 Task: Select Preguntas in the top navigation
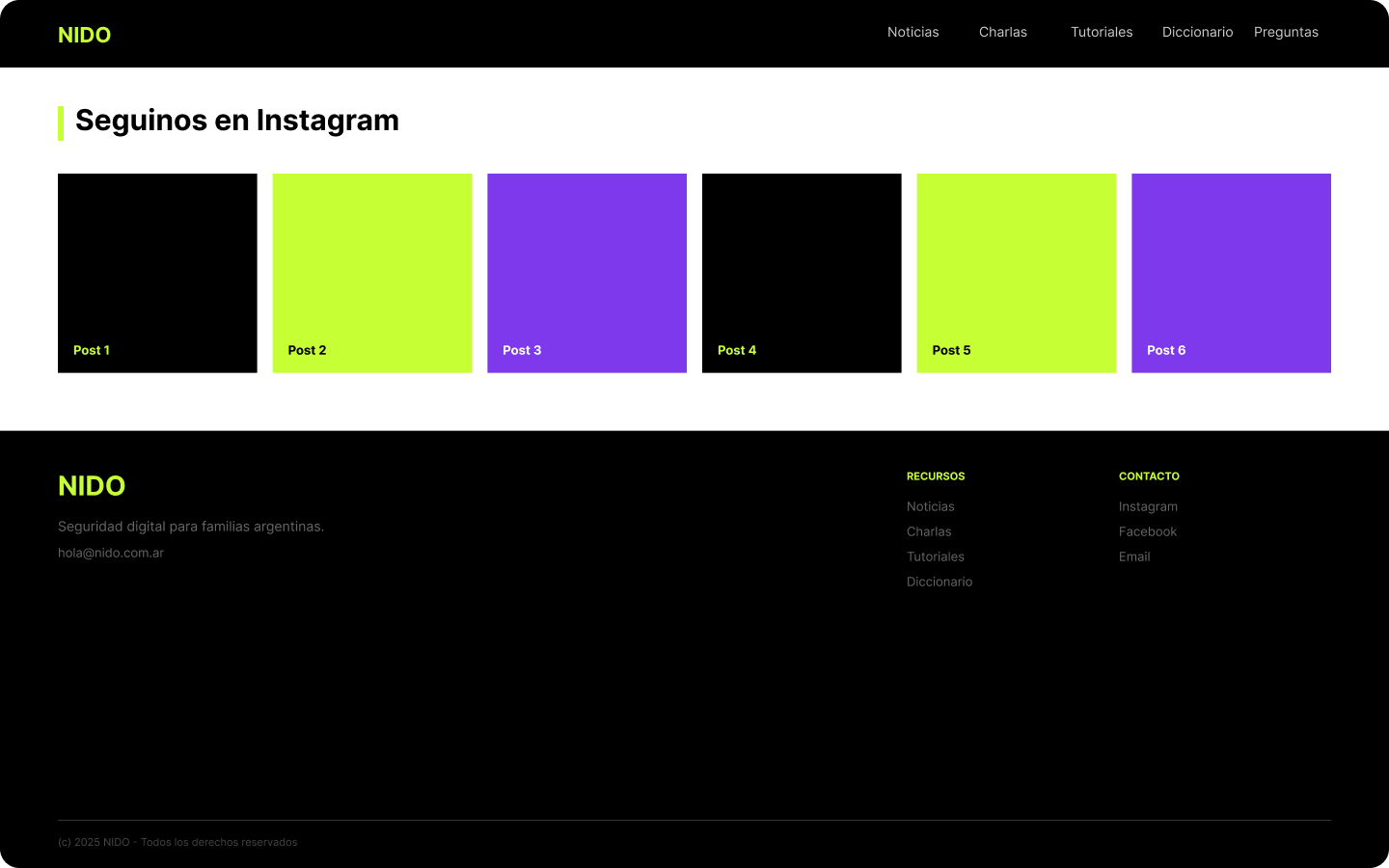point(1286,32)
